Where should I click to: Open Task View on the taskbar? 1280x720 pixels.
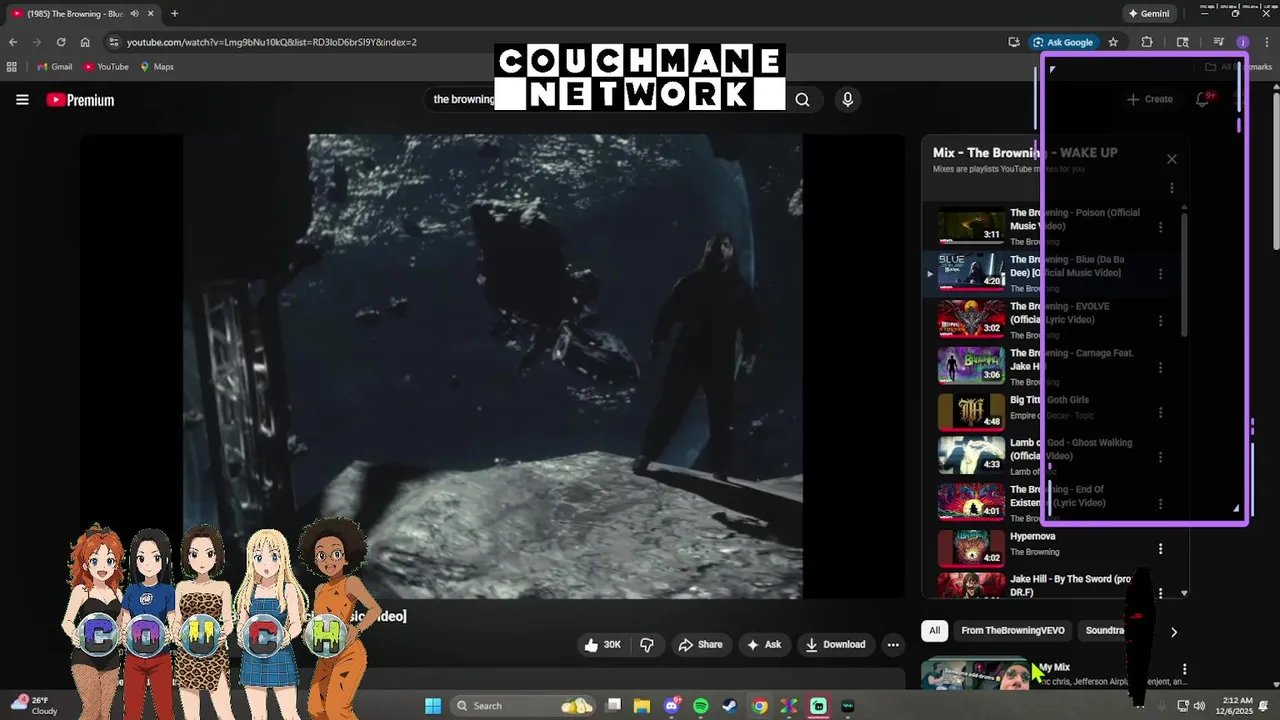pos(614,706)
